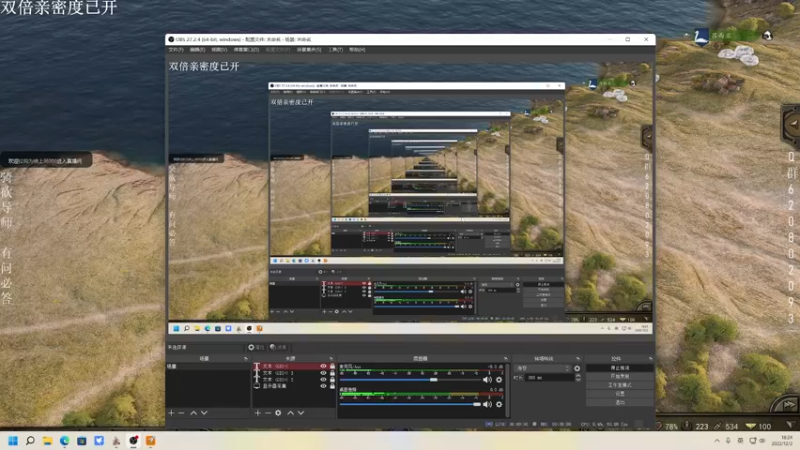Increase the 时长 duration with the up arrow
This screenshot has width=800, height=450.
(x=578, y=376)
